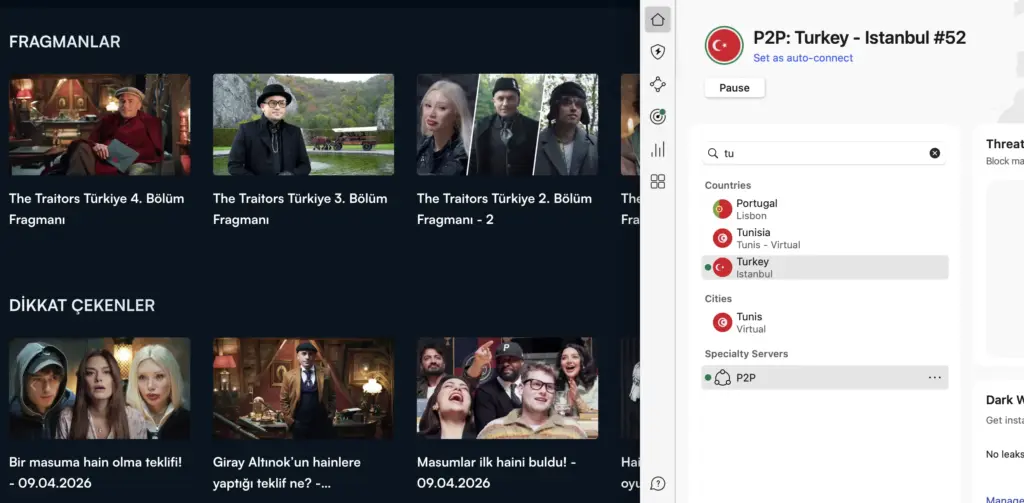Image resolution: width=1024 pixels, height=503 pixels.
Task: Click Set as auto-connect link
Action: coord(803,58)
